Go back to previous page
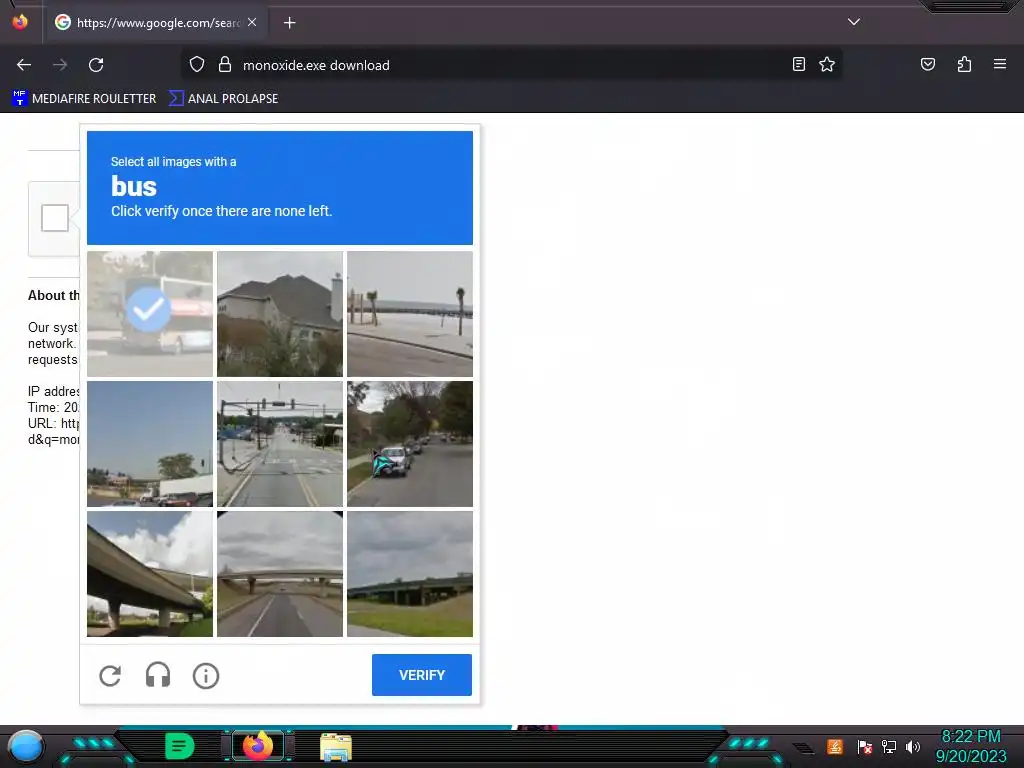The width and height of the screenshot is (1024, 768). (x=24, y=65)
